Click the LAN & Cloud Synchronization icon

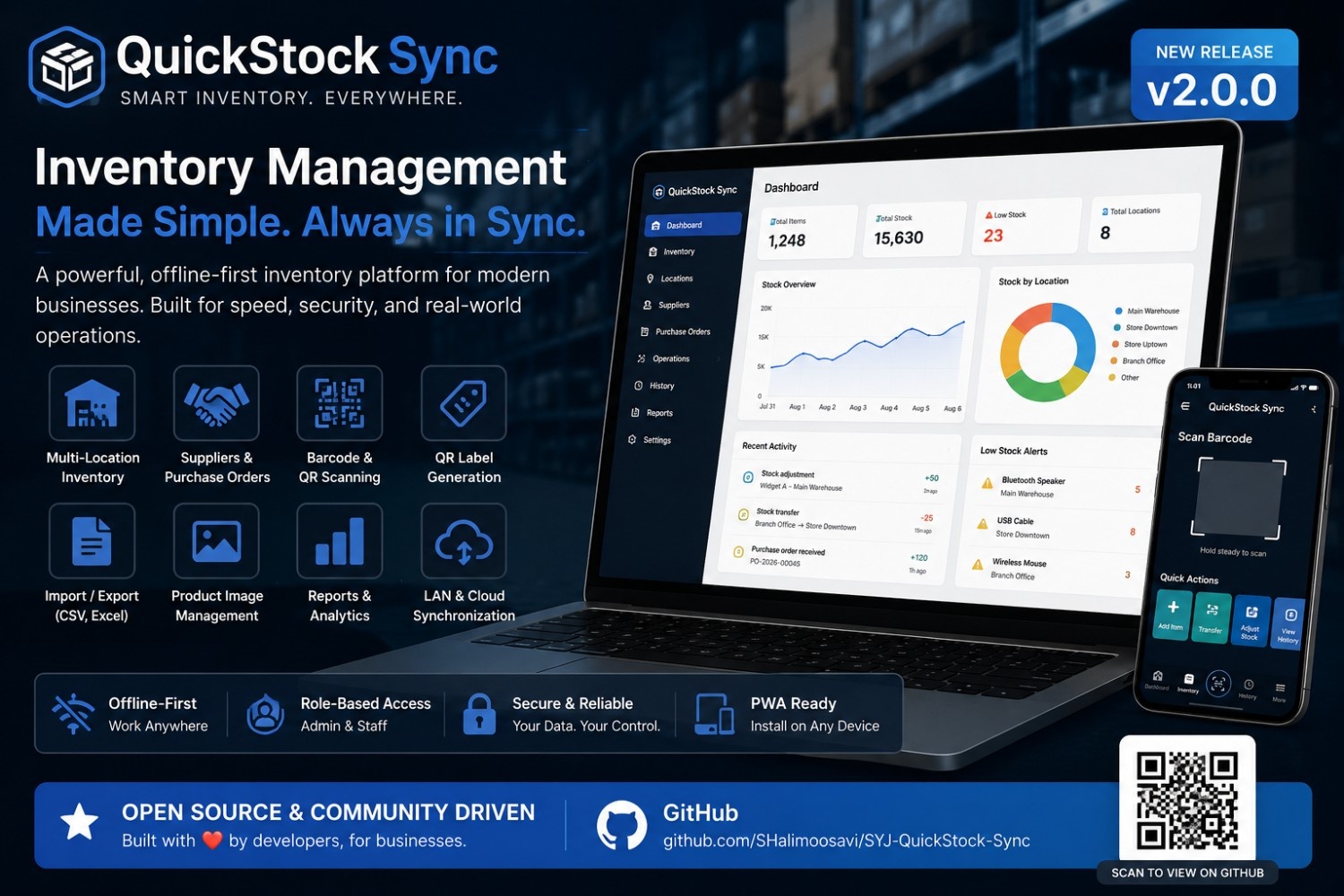point(464,541)
